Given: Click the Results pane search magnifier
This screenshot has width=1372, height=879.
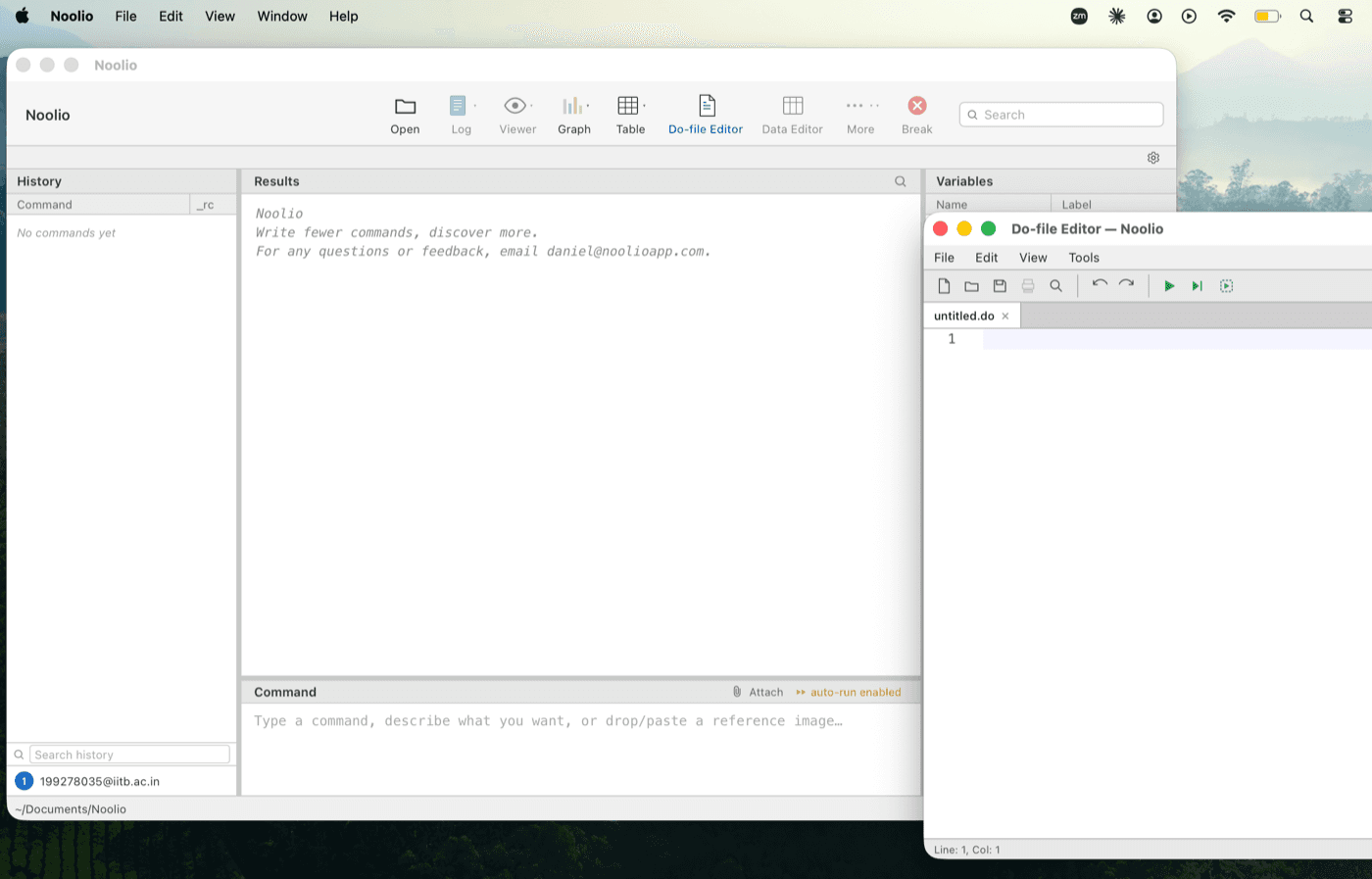Looking at the screenshot, I should click(901, 181).
